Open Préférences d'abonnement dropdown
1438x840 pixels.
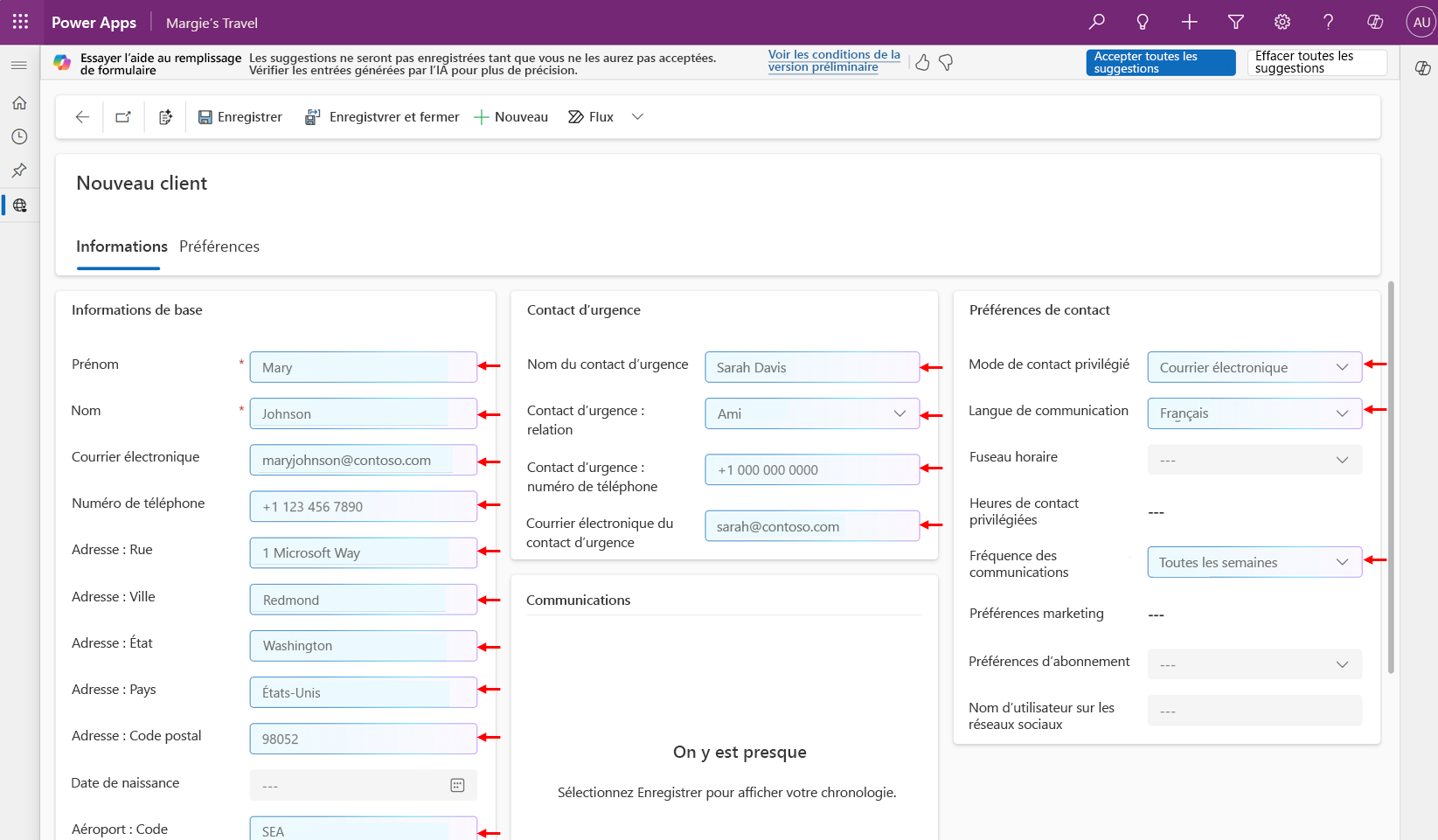(1254, 664)
